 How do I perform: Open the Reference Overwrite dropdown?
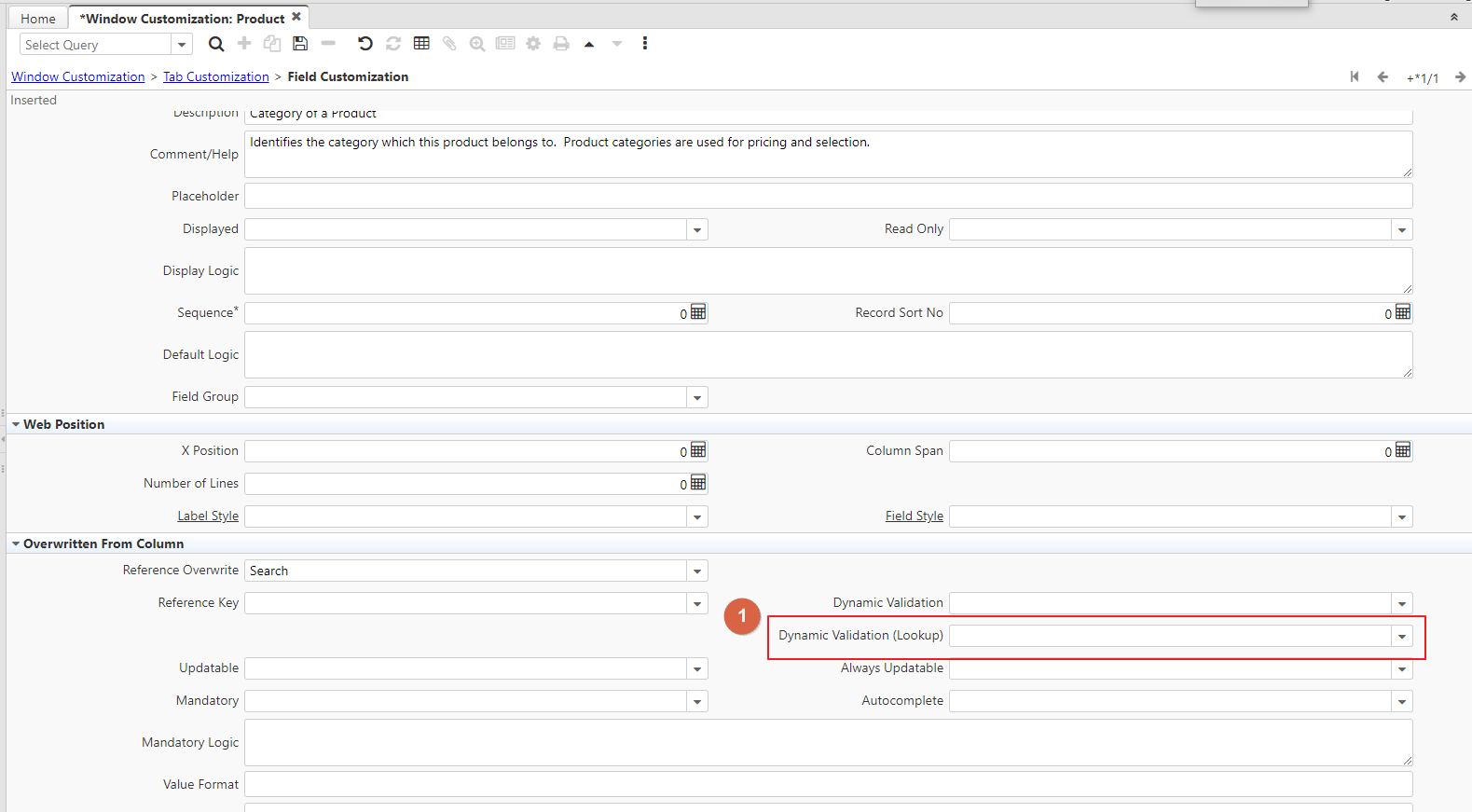pyautogui.click(x=697, y=571)
